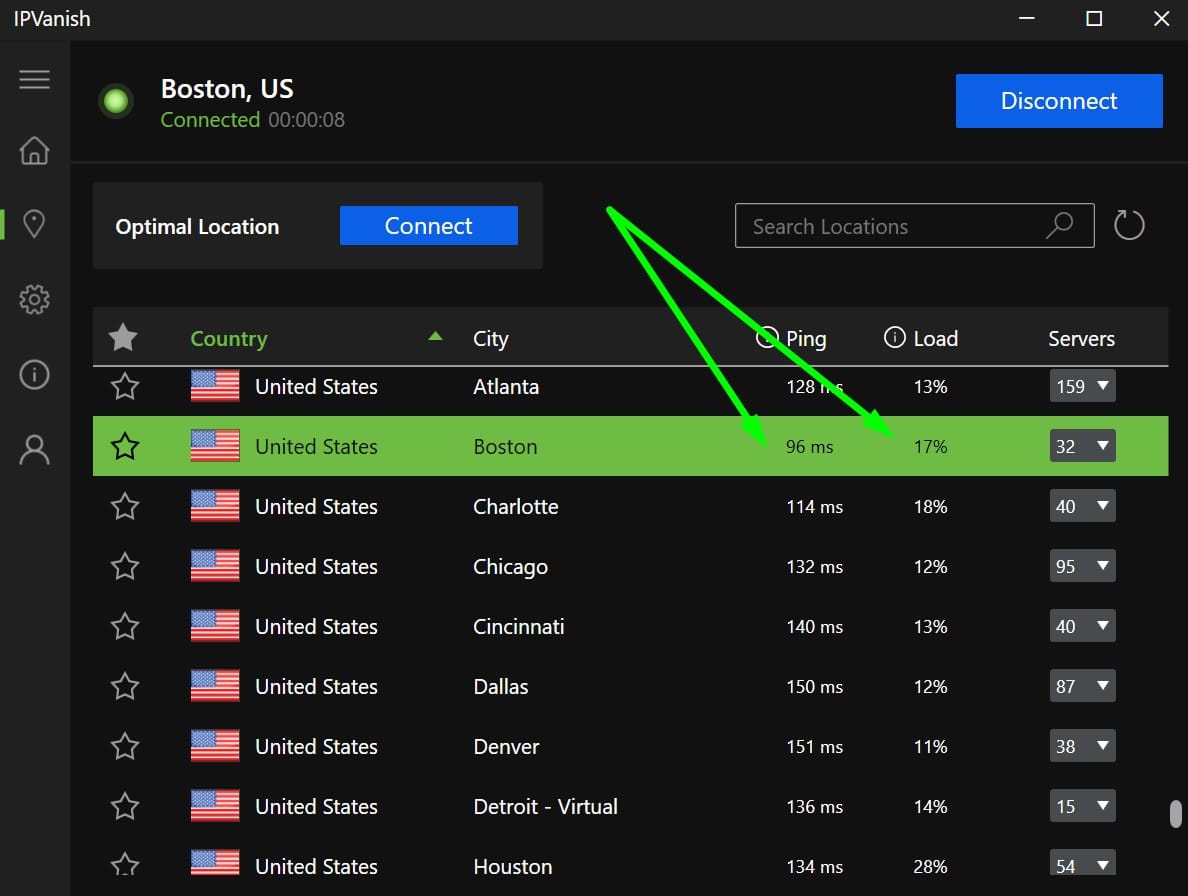Click the search magnifier icon
1188x896 pixels.
tap(1059, 225)
